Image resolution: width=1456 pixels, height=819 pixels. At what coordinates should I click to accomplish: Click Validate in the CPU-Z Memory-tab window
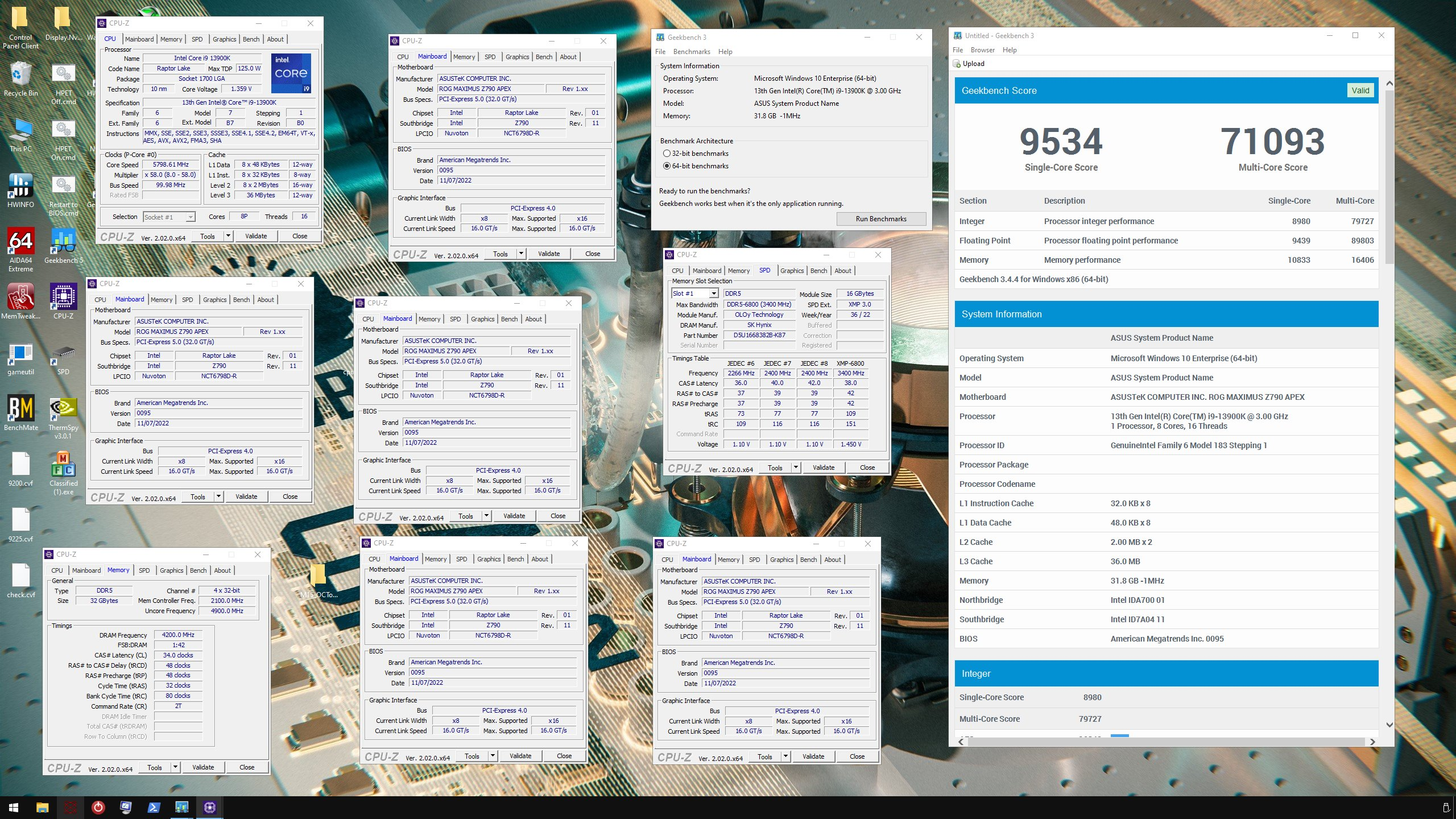pos(203,767)
